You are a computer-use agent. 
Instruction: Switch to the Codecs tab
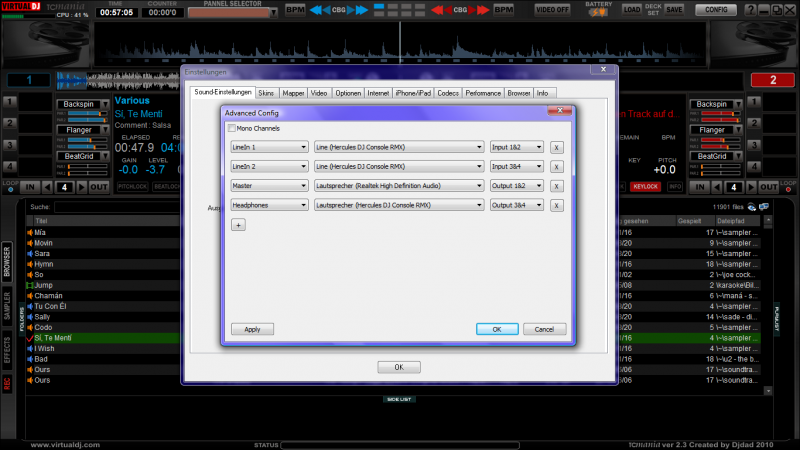[x=448, y=93]
